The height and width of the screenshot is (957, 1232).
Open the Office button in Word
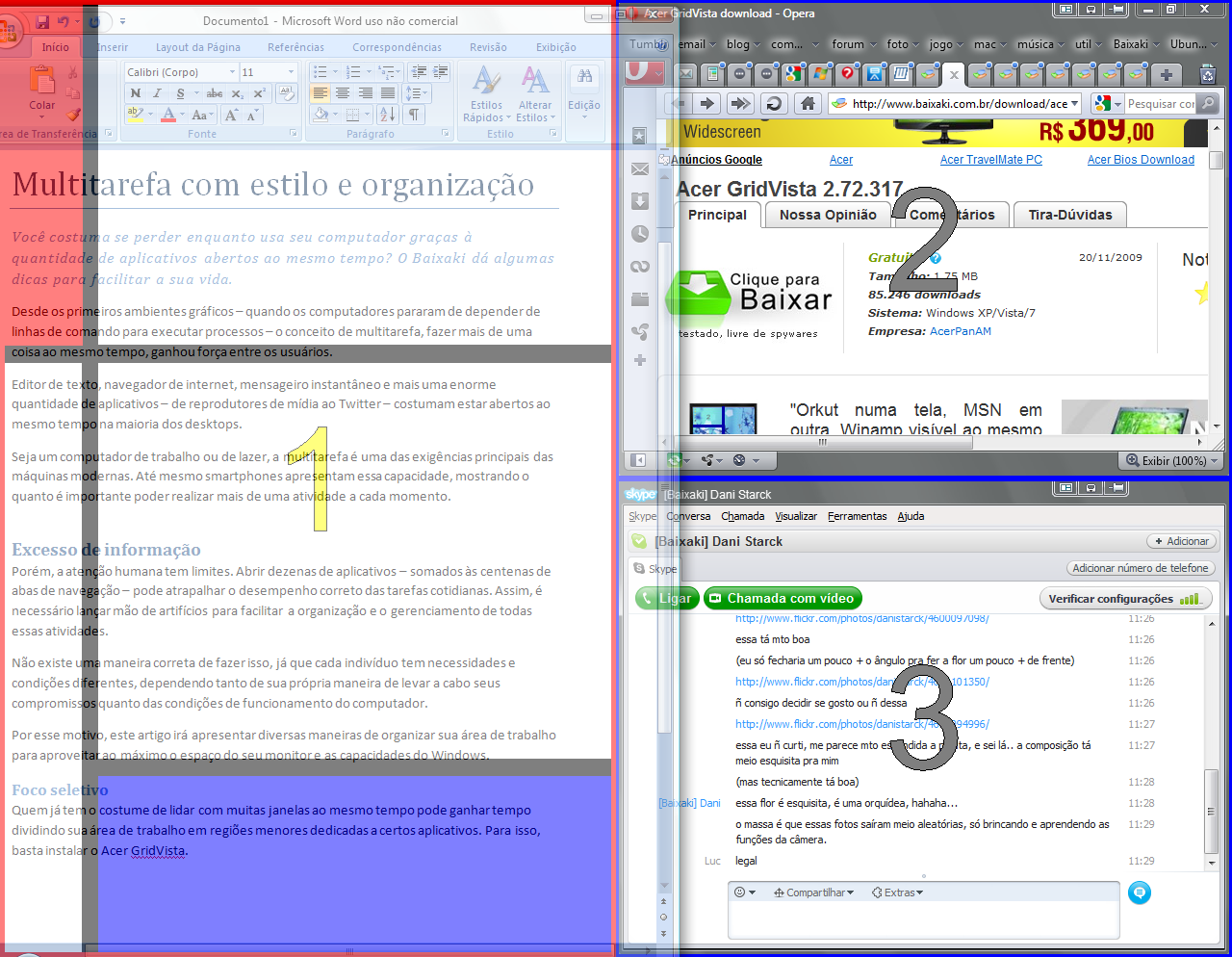pyautogui.click(x=8, y=31)
